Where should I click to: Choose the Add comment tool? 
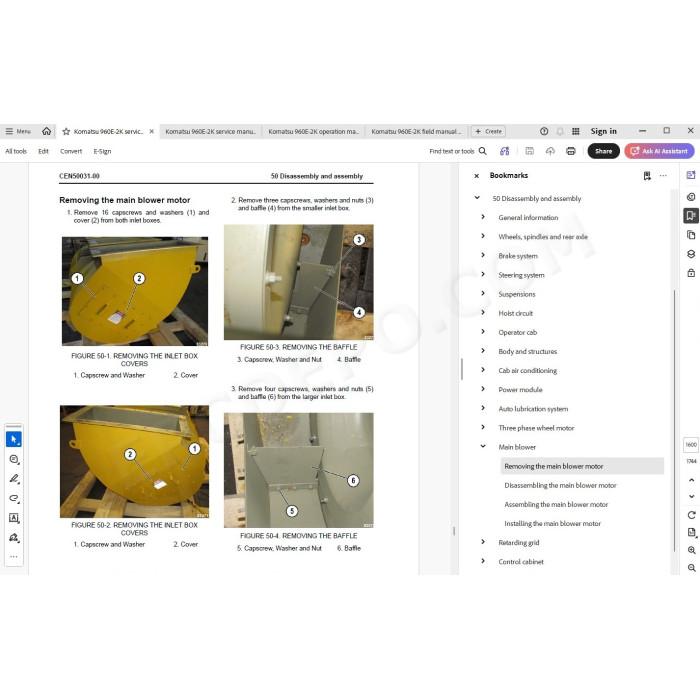point(14,459)
